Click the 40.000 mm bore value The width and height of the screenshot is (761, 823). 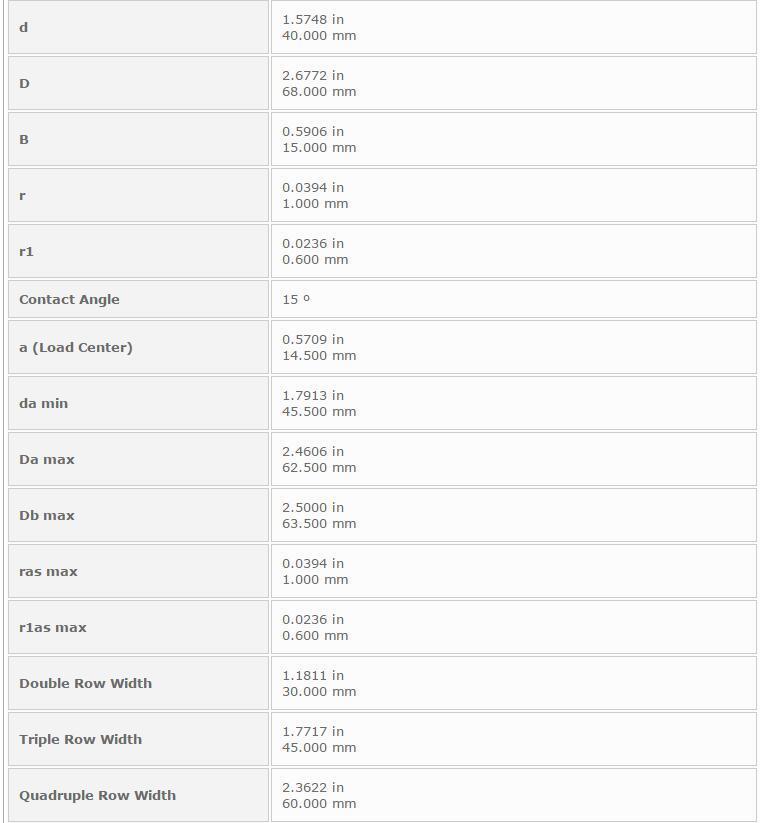click(319, 36)
